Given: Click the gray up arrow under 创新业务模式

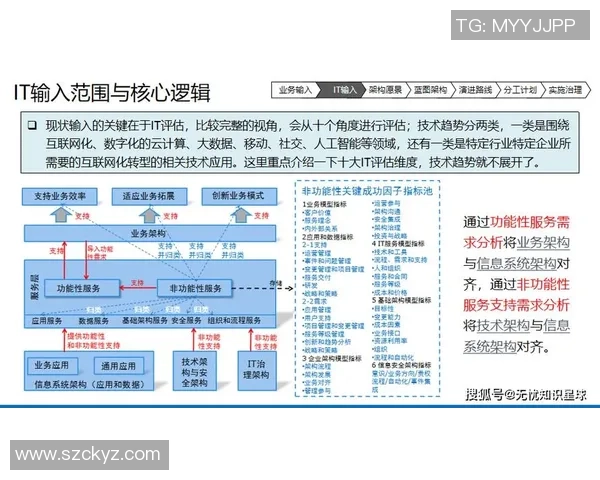Looking at the screenshot, I should click(x=241, y=215).
